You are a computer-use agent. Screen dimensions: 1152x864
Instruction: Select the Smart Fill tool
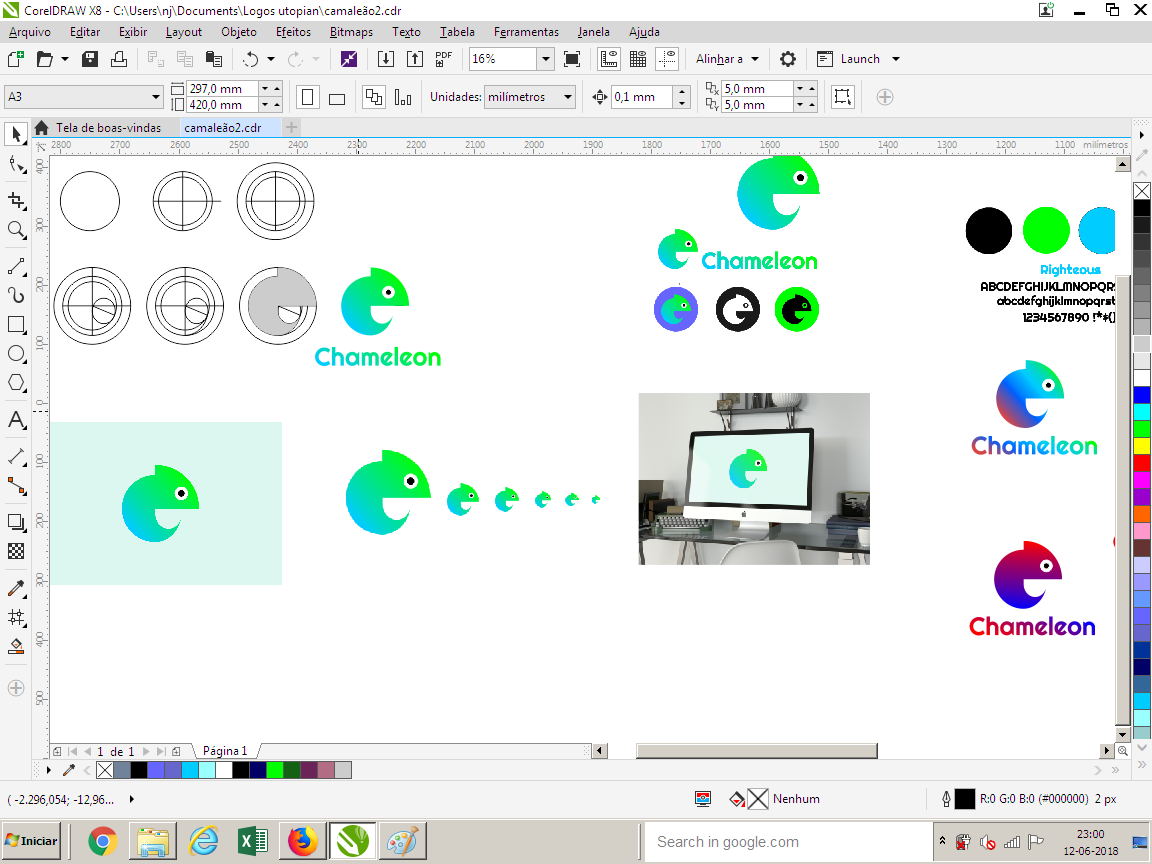point(16,647)
